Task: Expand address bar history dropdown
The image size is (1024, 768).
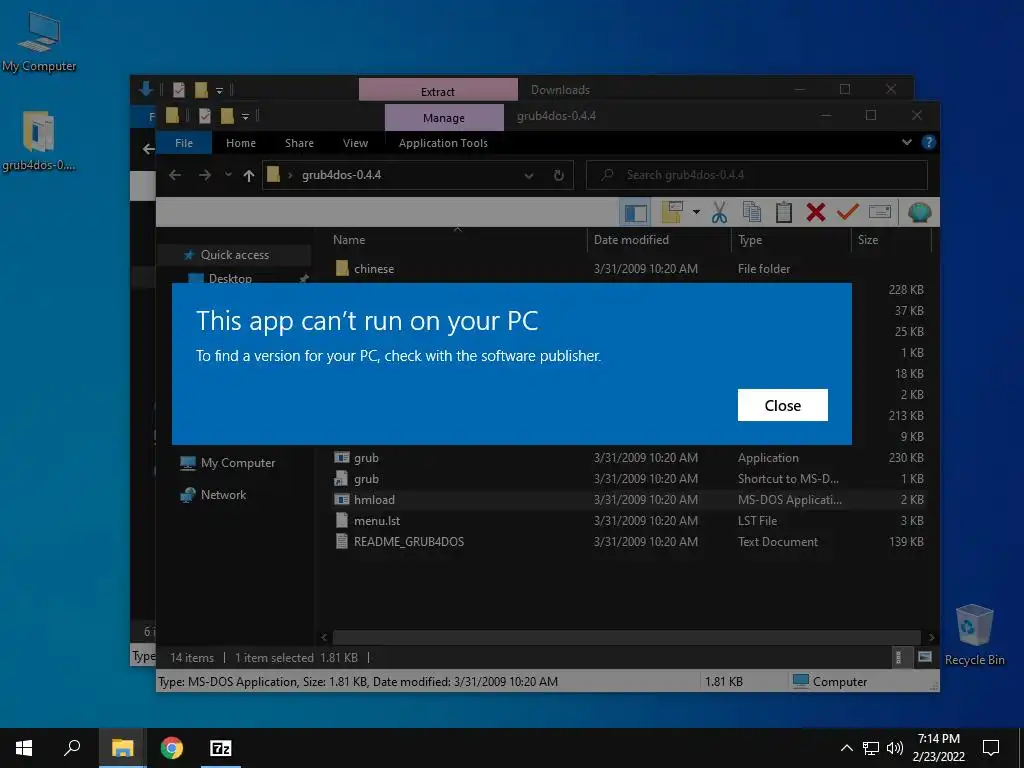Action: pyautogui.click(x=529, y=176)
